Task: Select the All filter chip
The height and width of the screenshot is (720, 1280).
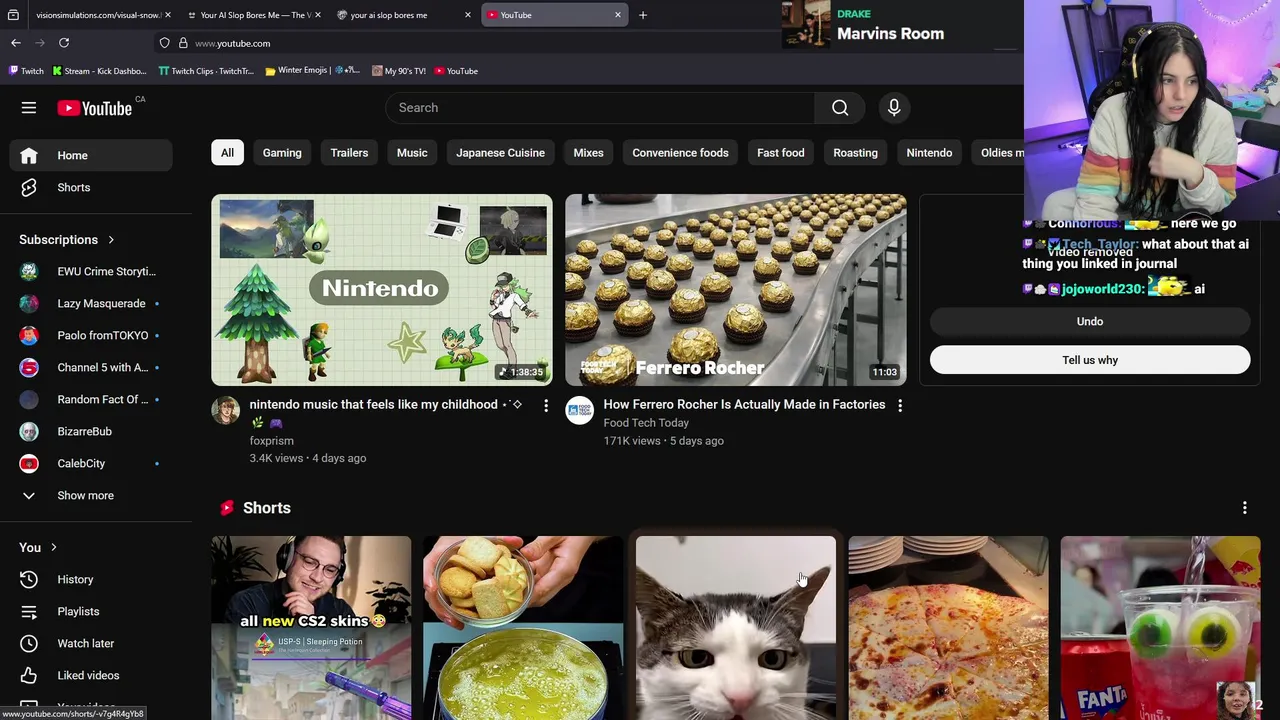Action: 227,153
